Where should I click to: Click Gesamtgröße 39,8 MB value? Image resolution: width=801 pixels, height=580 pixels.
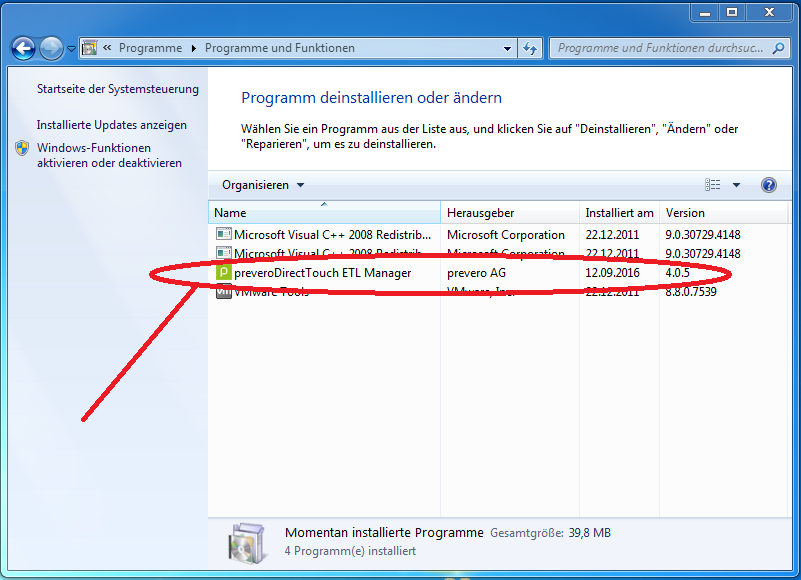590,533
